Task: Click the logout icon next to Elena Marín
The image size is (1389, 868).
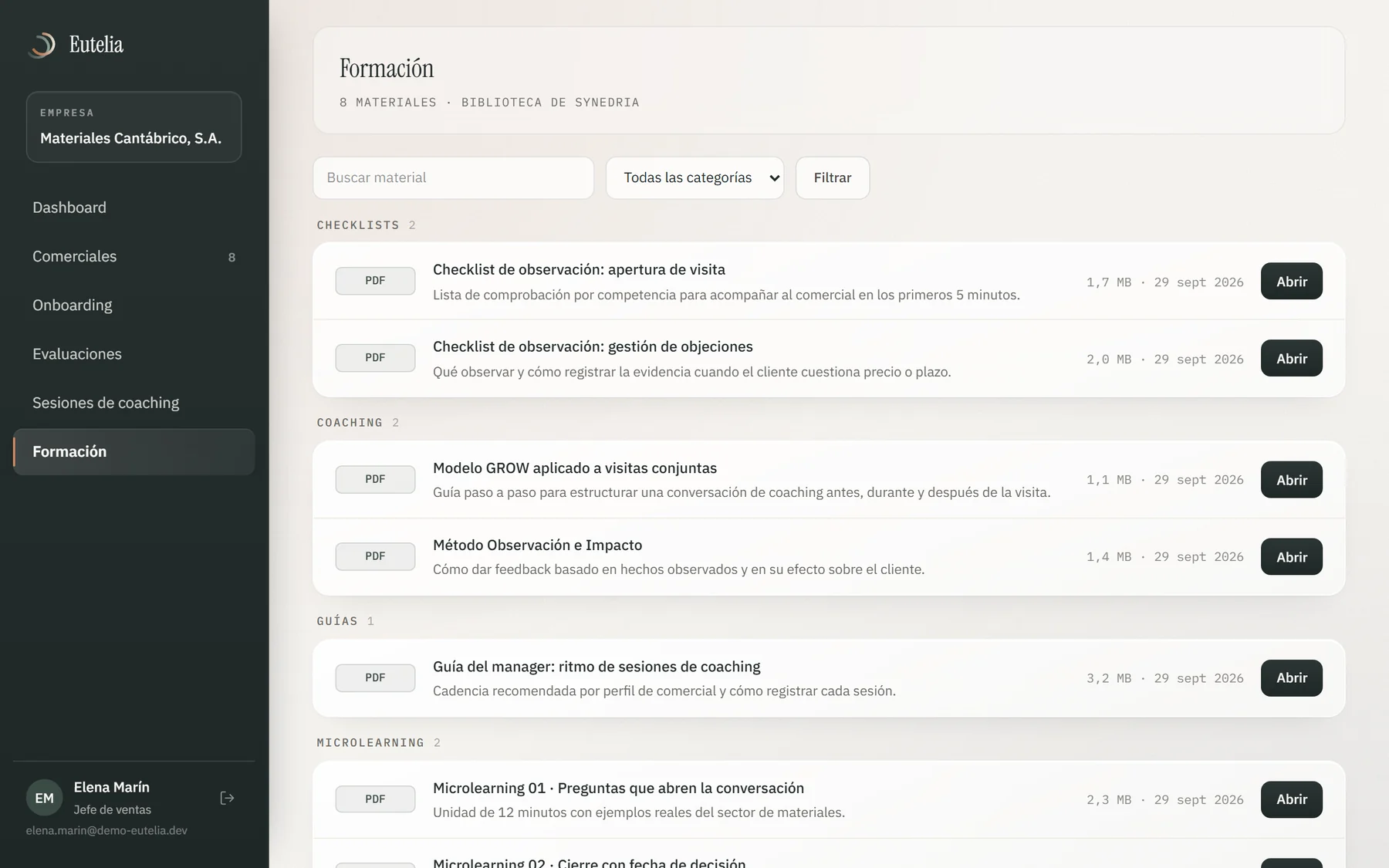Action: pyautogui.click(x=227, y=798)
